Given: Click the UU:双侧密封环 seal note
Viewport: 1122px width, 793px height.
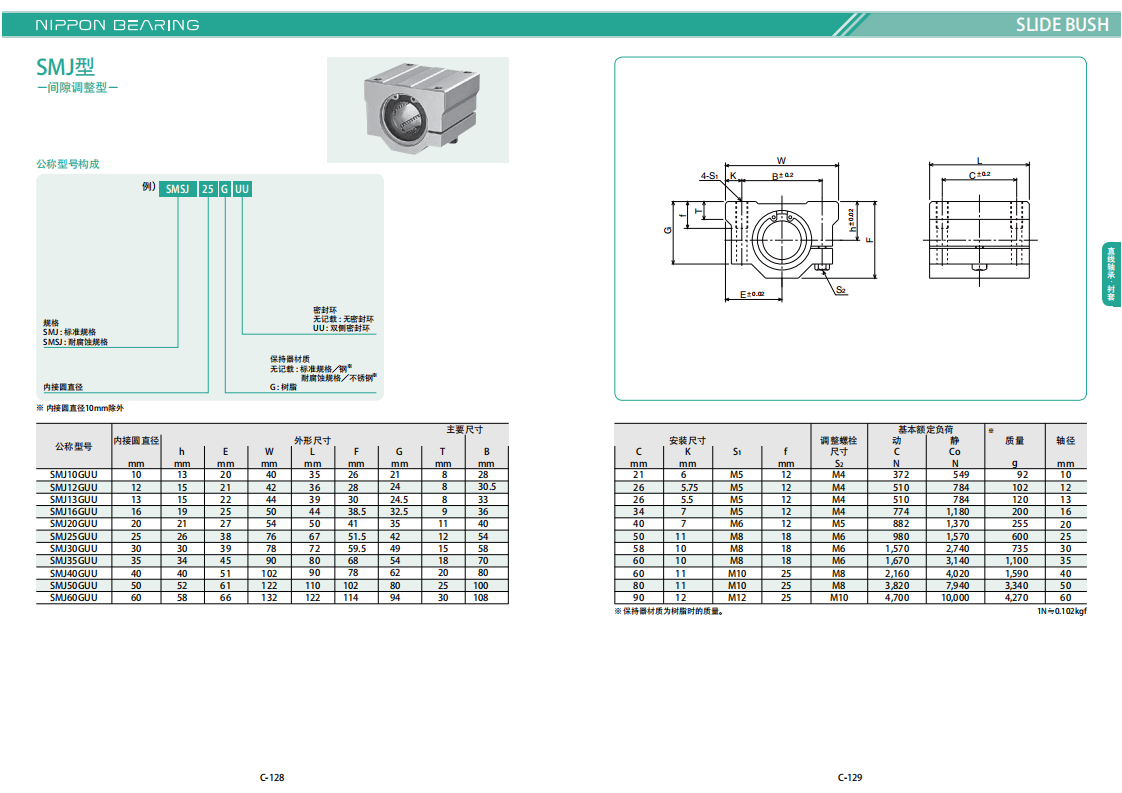Looking at the screenshot, I should pos(341,329).
